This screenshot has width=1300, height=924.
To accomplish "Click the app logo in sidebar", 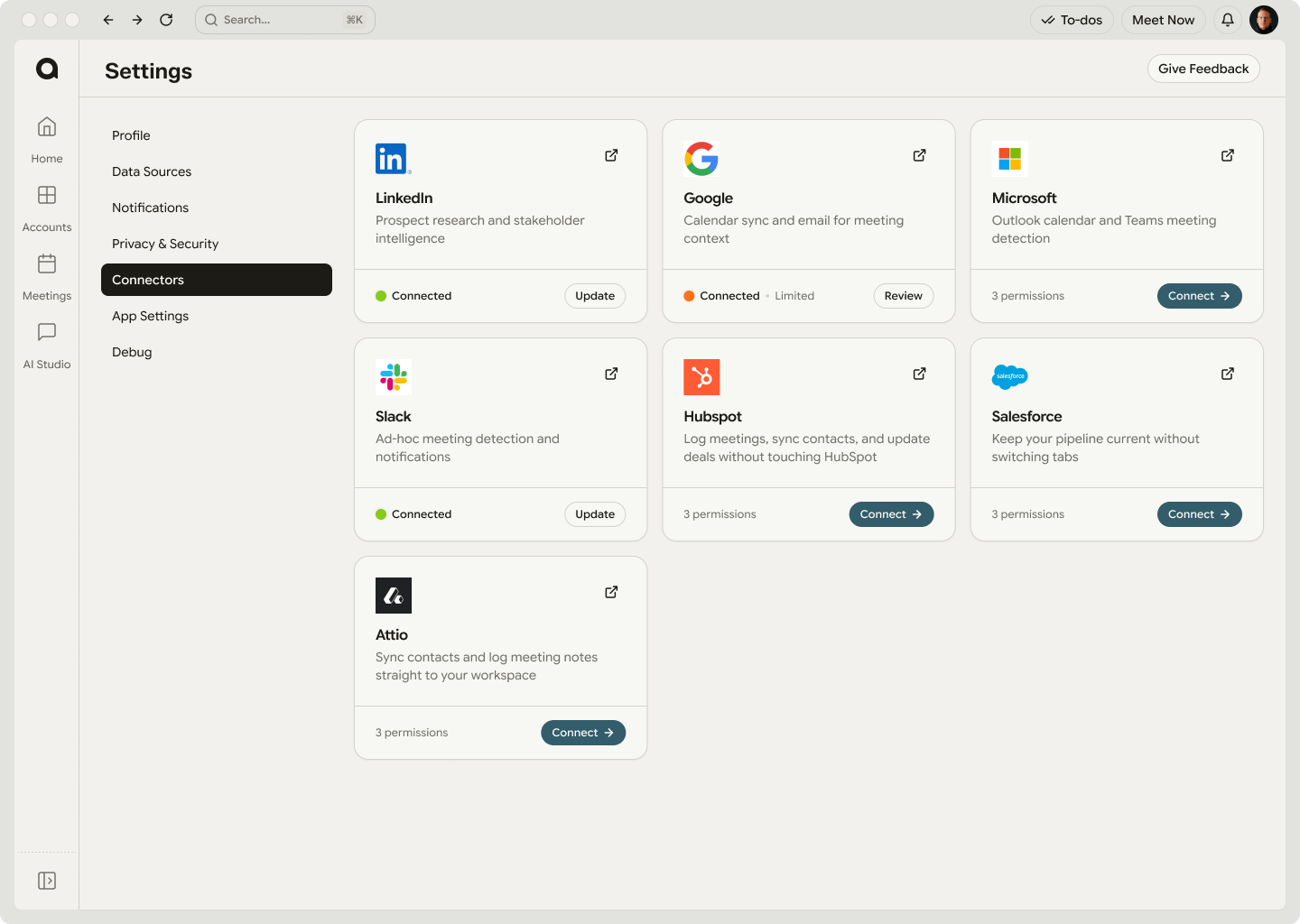I will point(47,69).
